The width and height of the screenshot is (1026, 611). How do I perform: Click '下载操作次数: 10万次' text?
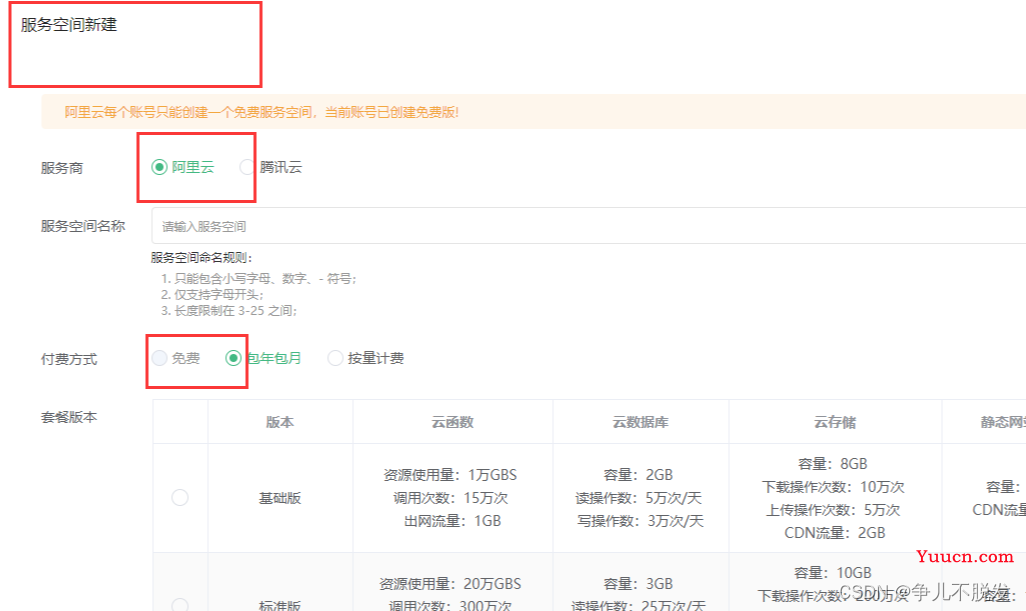pyautogui.click(x=833, y=487)
